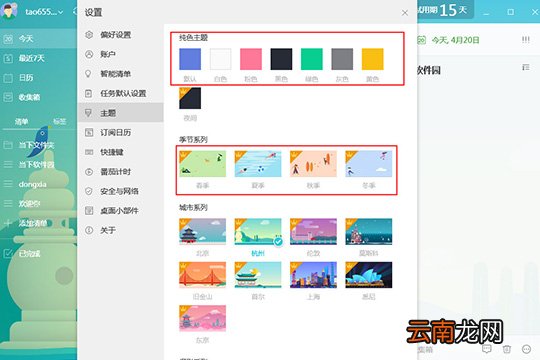Open the user avatar in the sidebar
540x360 pixels.
point(9,10)
